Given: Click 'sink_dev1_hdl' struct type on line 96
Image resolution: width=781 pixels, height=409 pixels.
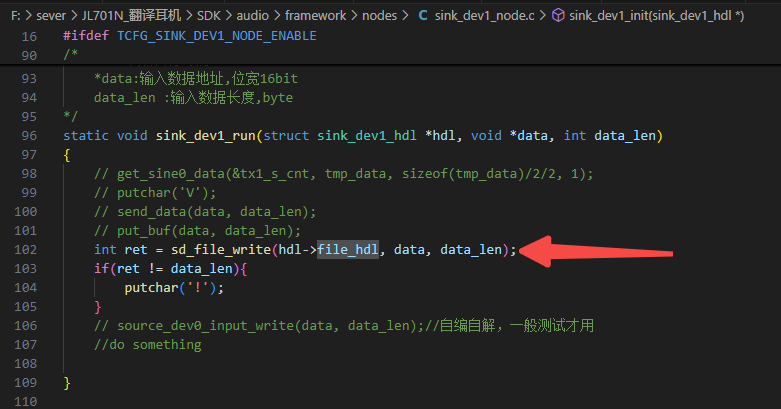Looking at the screenshot, I should 367,136.
